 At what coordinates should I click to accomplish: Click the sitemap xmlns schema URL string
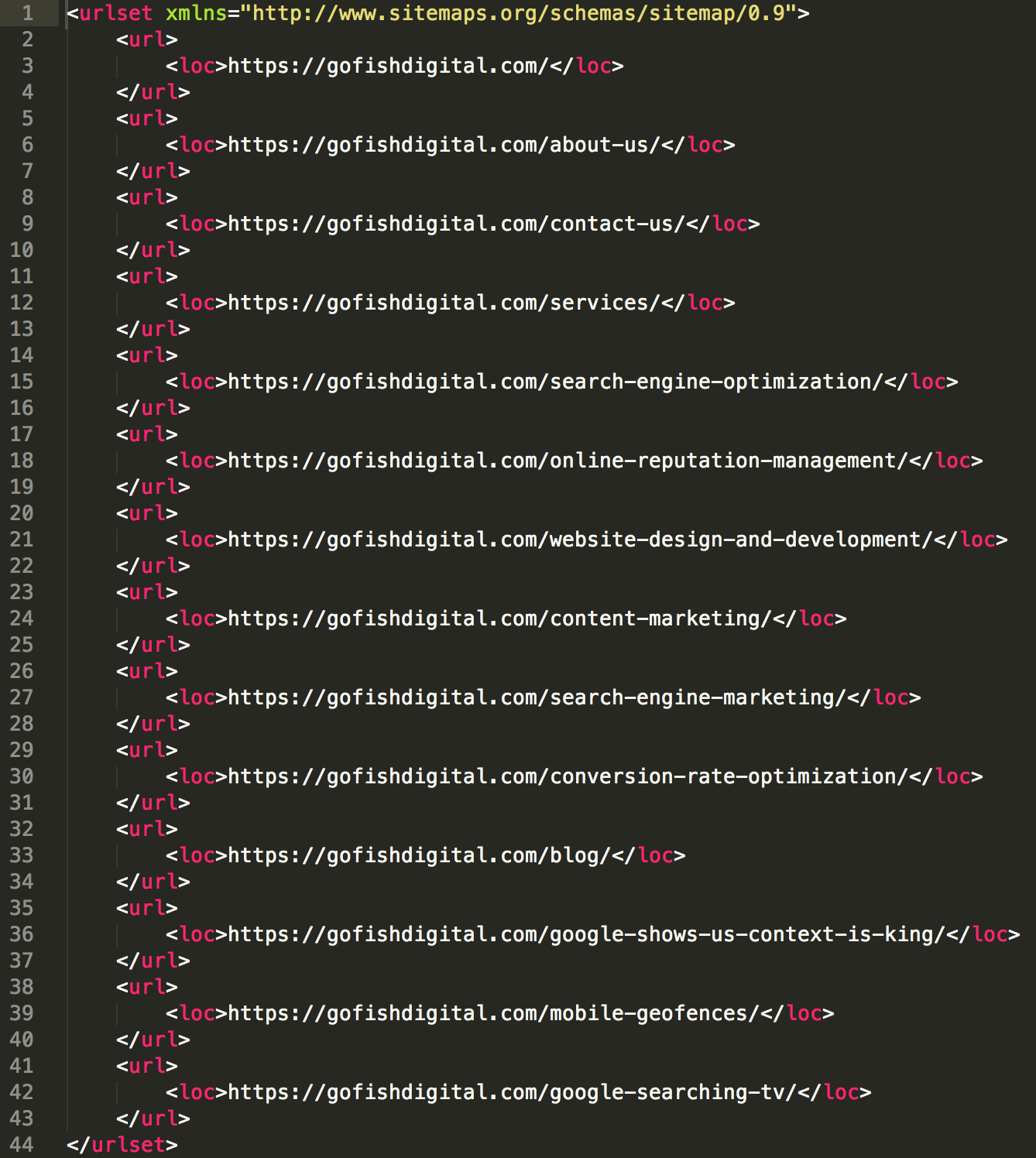pyautogui.click(x=519, y=13)
